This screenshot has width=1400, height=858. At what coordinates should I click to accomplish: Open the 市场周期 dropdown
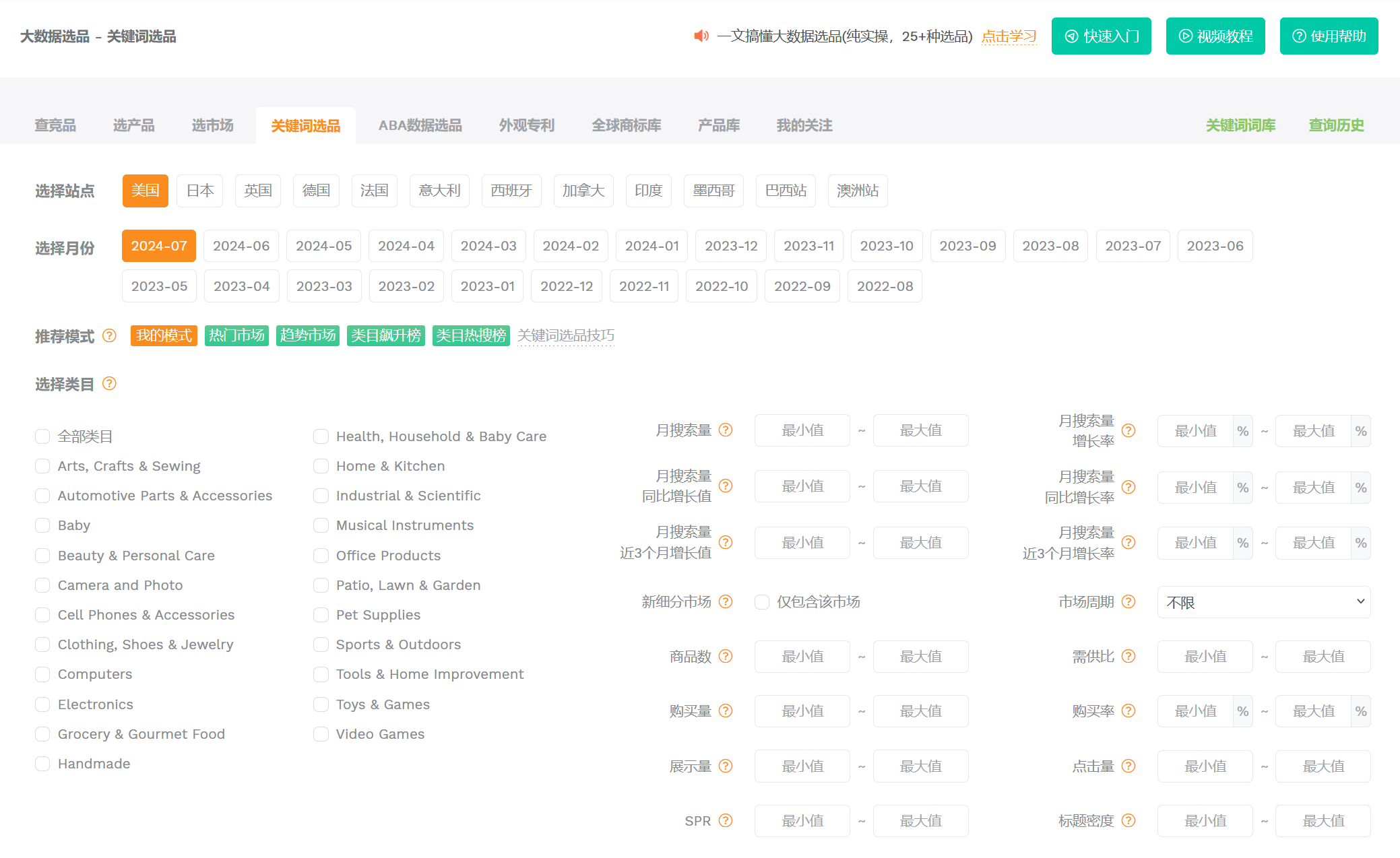tap(1264, 602)
